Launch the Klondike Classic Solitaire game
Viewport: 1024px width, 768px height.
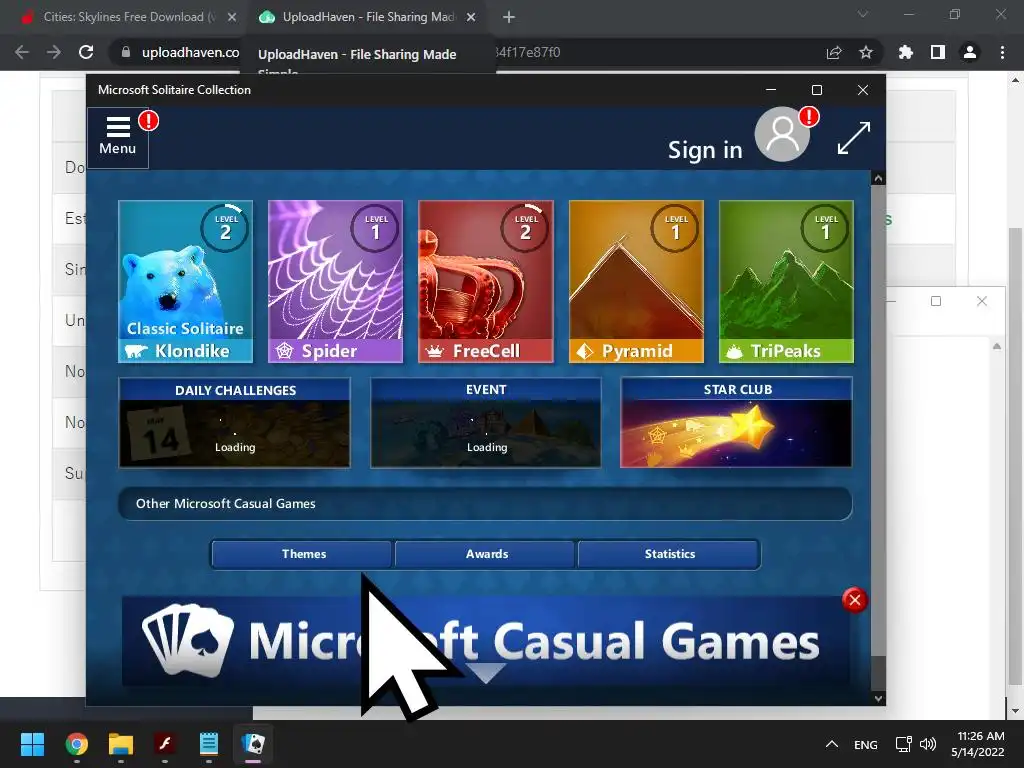click(185, 281)
